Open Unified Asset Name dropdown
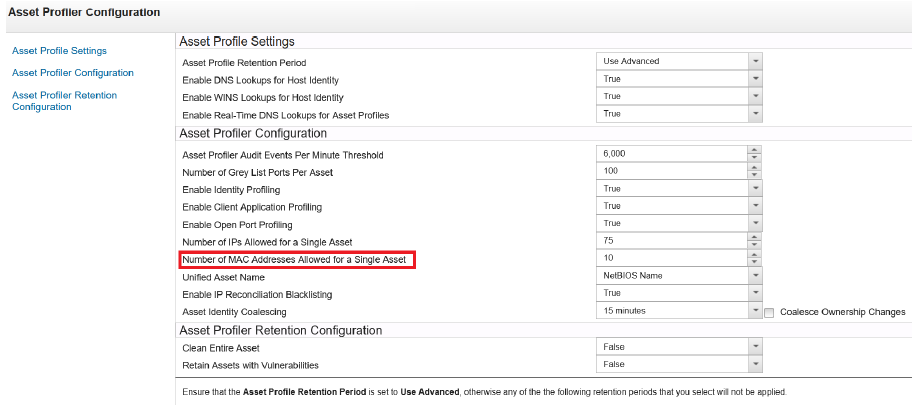This screenshot has height=410, width=921. (x=680, y=275)
